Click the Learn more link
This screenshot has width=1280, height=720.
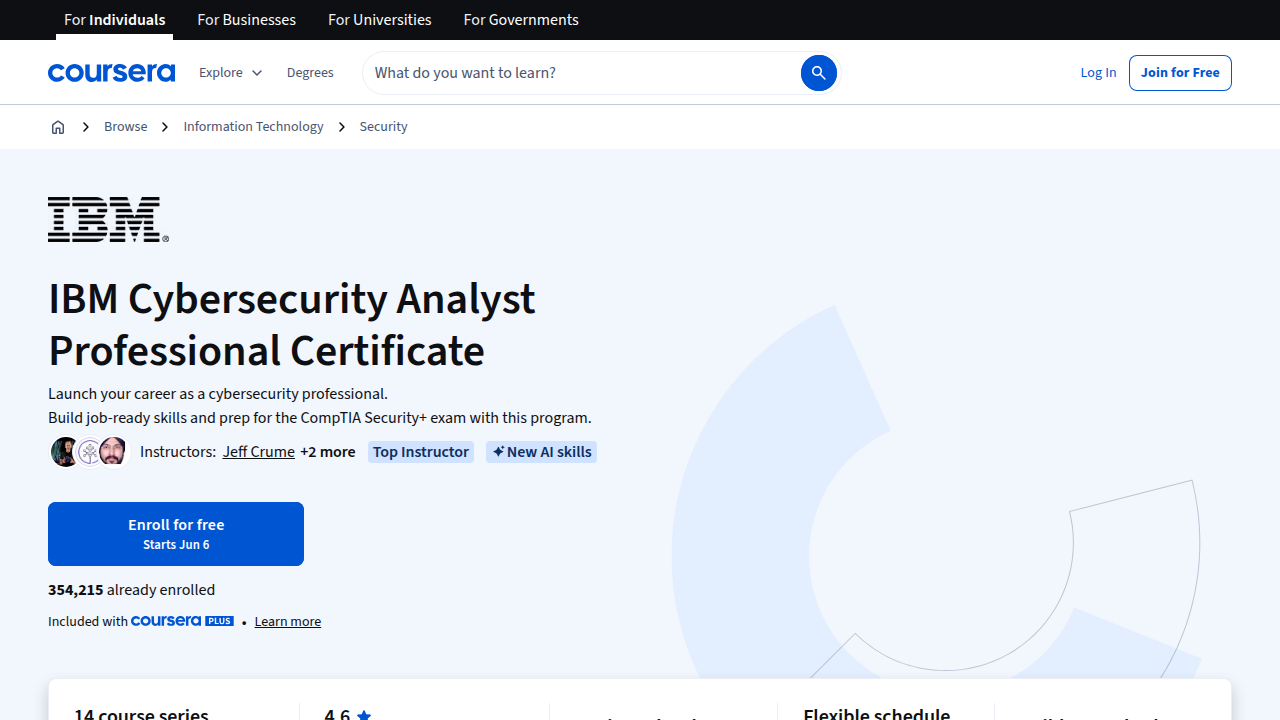click(x=287, y=622)
